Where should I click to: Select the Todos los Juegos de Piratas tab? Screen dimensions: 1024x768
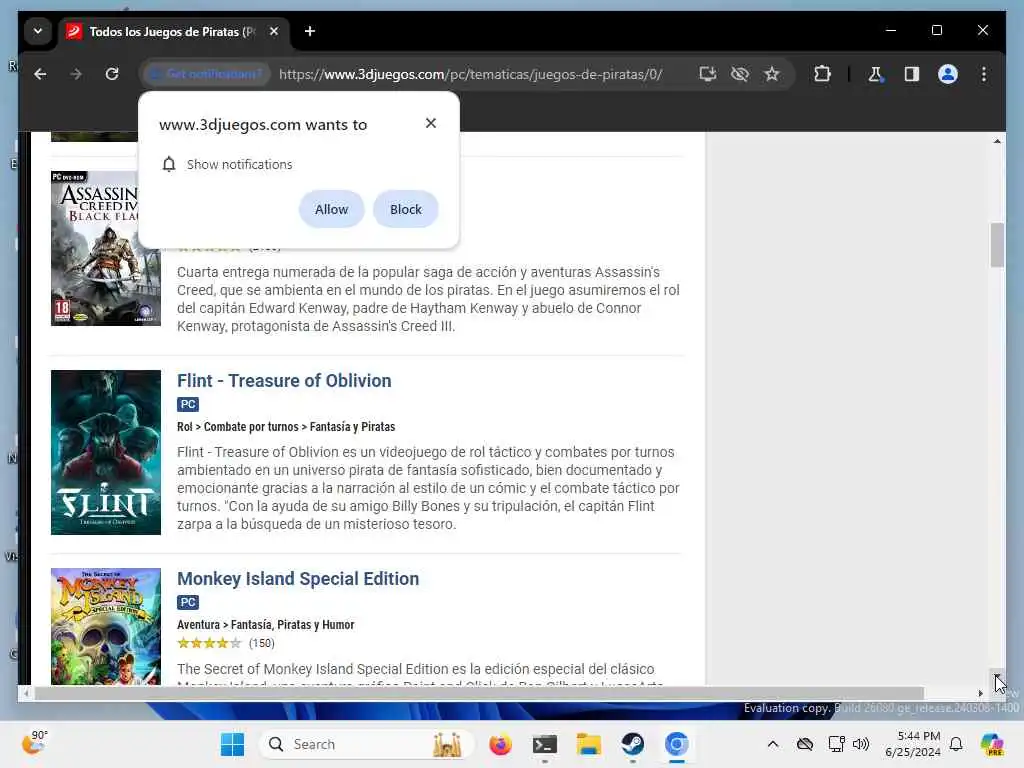click(x=172, y=31)
